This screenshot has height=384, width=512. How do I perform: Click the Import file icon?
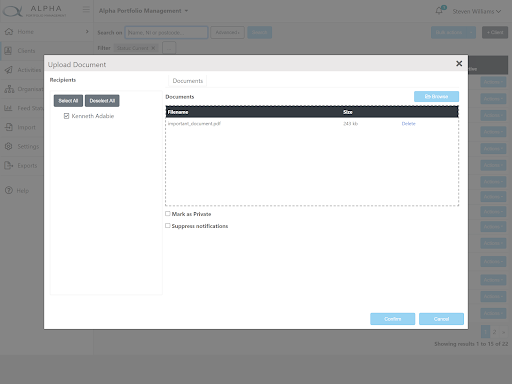(9, 127)
